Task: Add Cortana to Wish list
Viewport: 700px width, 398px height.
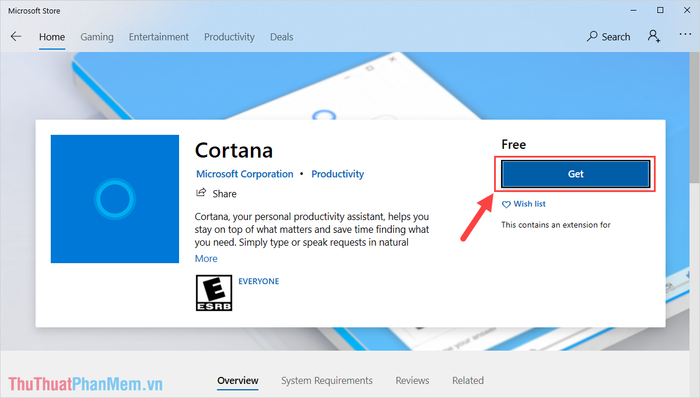Action: point(524,204)
